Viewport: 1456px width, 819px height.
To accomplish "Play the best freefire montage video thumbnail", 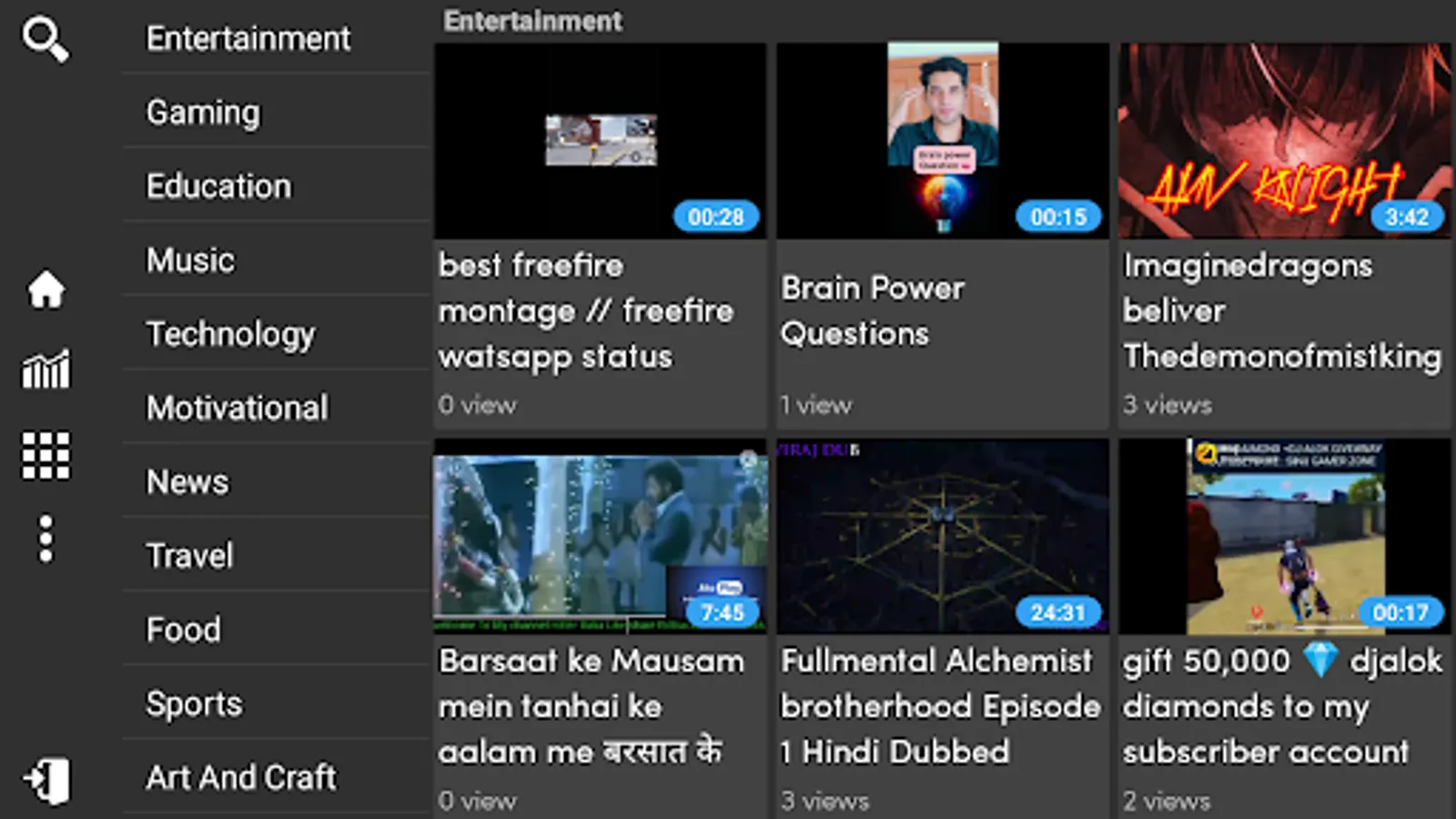I will [601, 141].
